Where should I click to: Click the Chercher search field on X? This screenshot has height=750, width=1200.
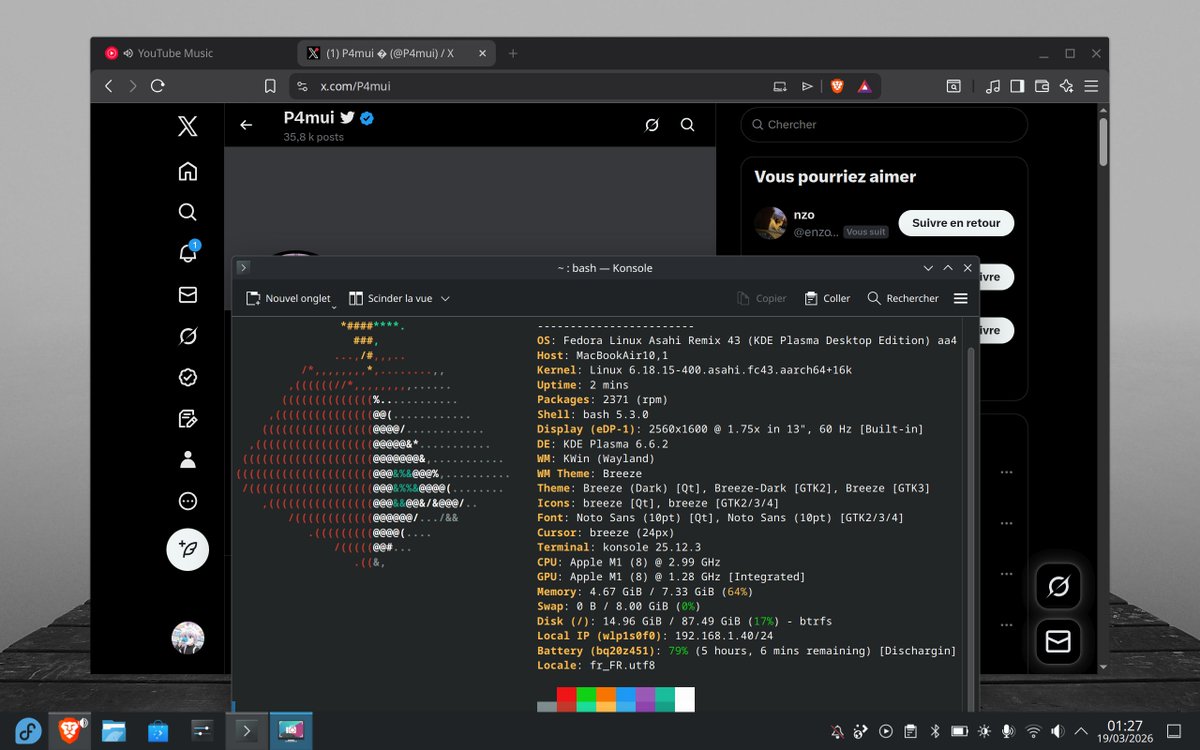click(884, 125)
